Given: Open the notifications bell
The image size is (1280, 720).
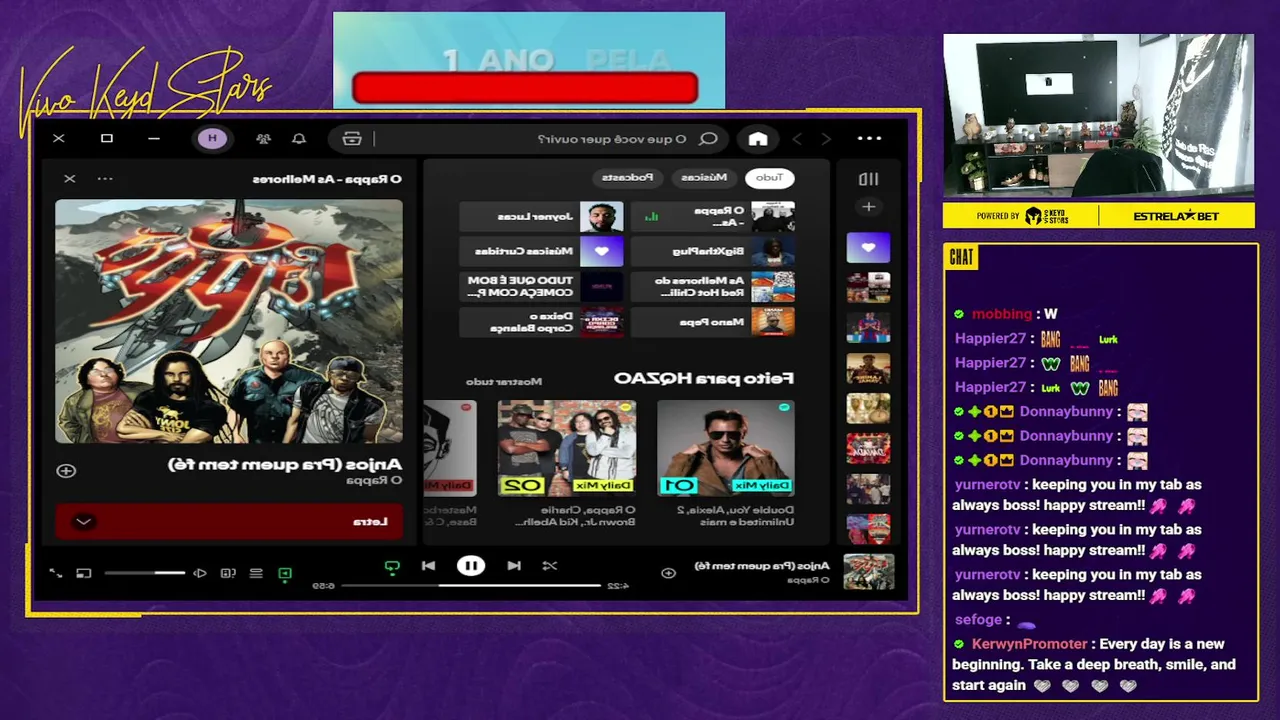Looking at the screenshot, I should click(x=298, y=139).
